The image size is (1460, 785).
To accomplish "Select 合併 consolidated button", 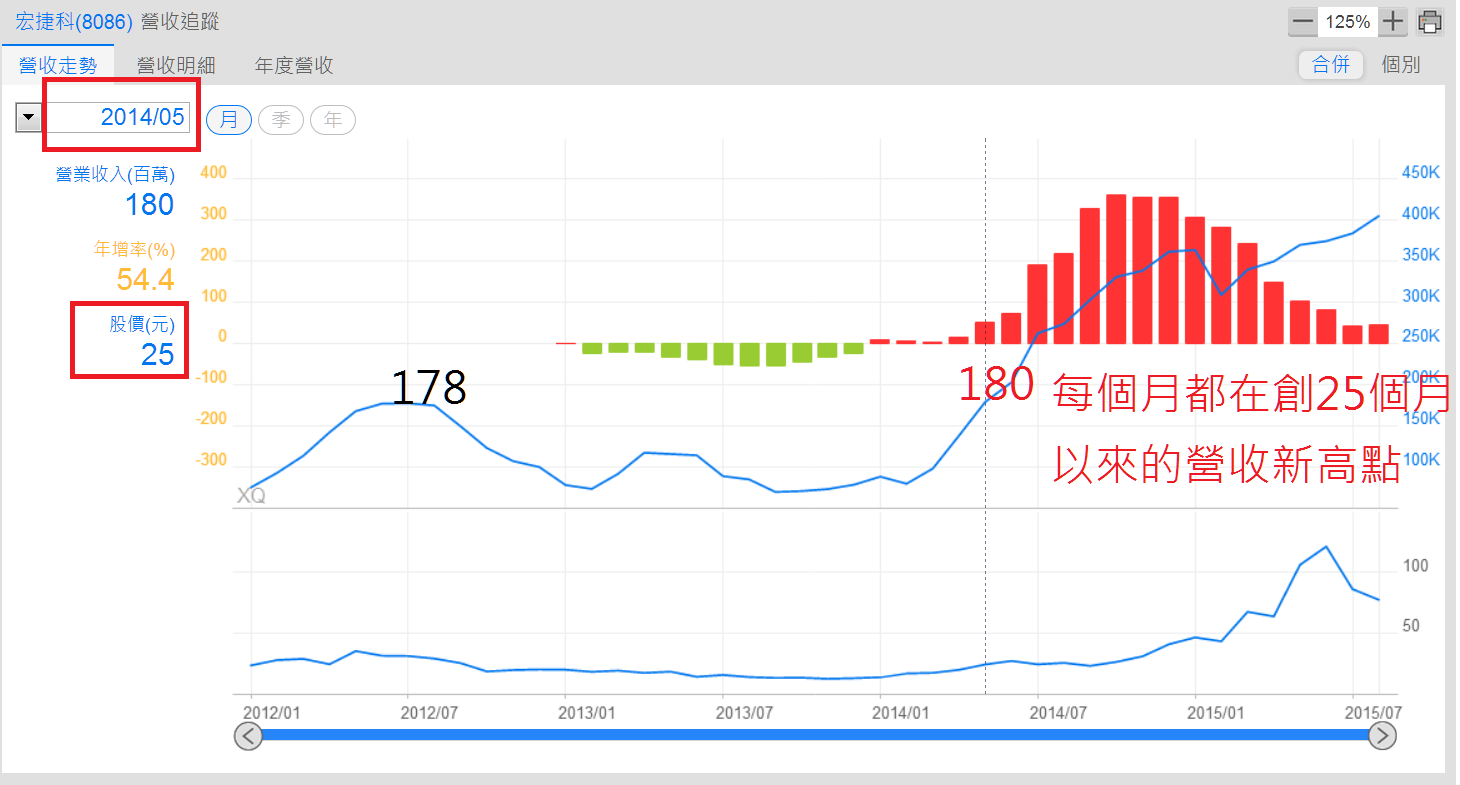I will pyautogui.click(x=1331, y=65).
